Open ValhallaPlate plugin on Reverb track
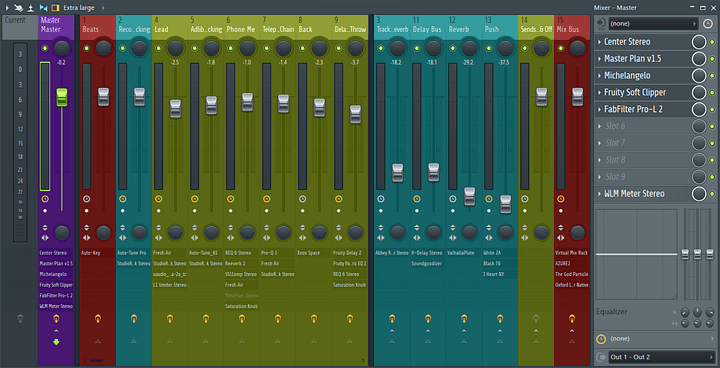The height and width of the screenshot is (368, 720). click(x=464, y=253)
